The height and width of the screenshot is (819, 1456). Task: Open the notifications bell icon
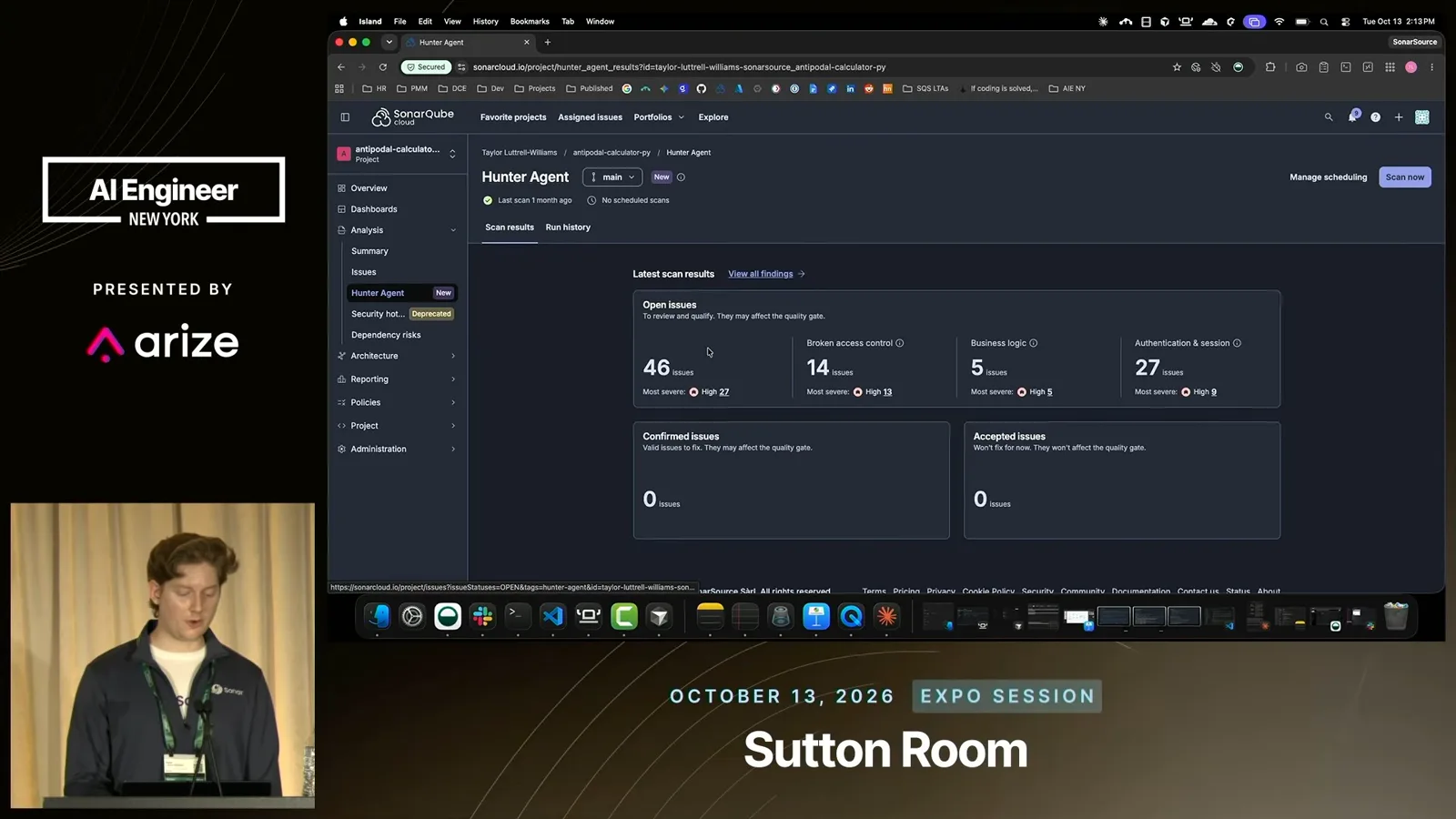tap(1353, 116)
